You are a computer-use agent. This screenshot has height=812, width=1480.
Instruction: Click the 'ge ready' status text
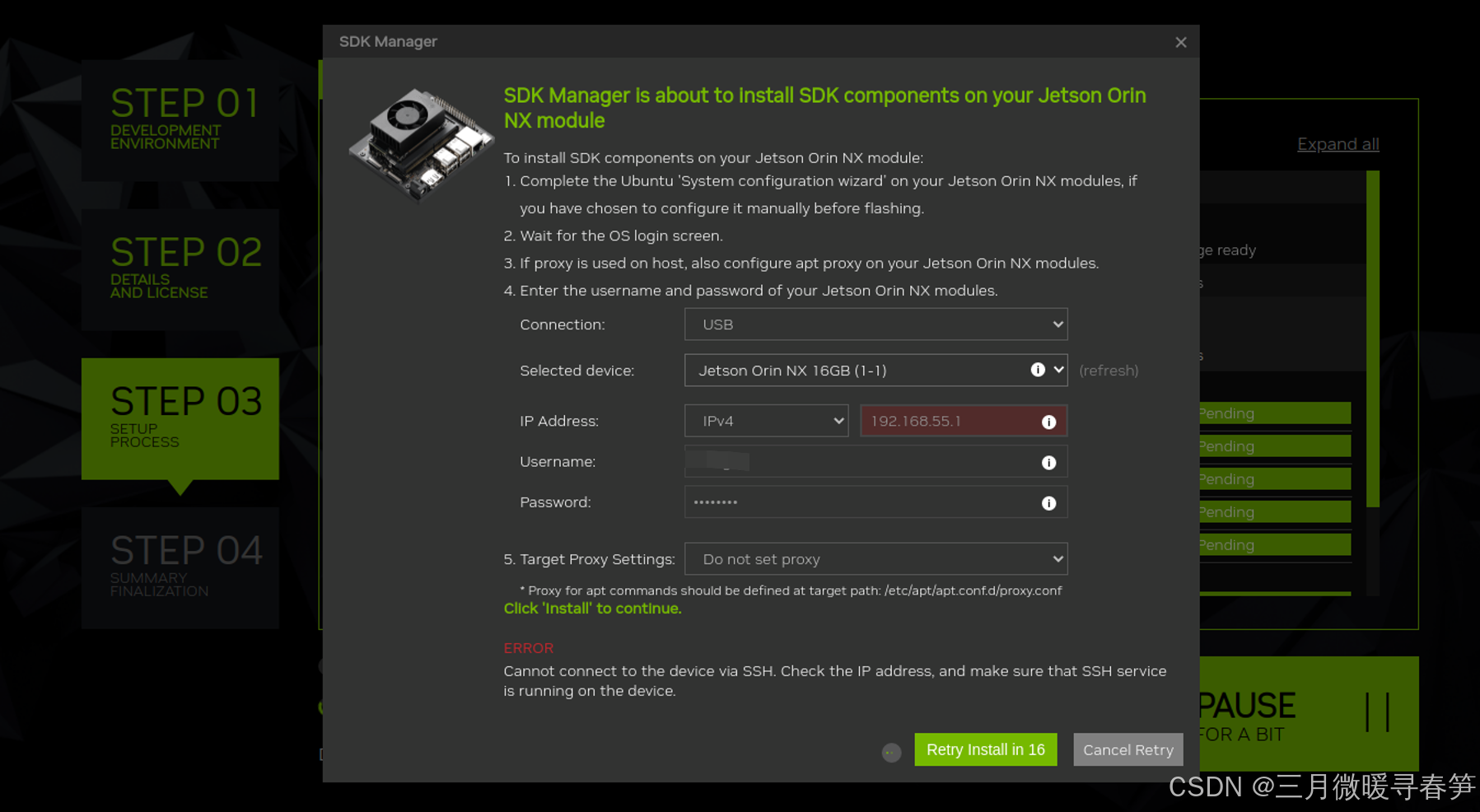click(1227, 250)
